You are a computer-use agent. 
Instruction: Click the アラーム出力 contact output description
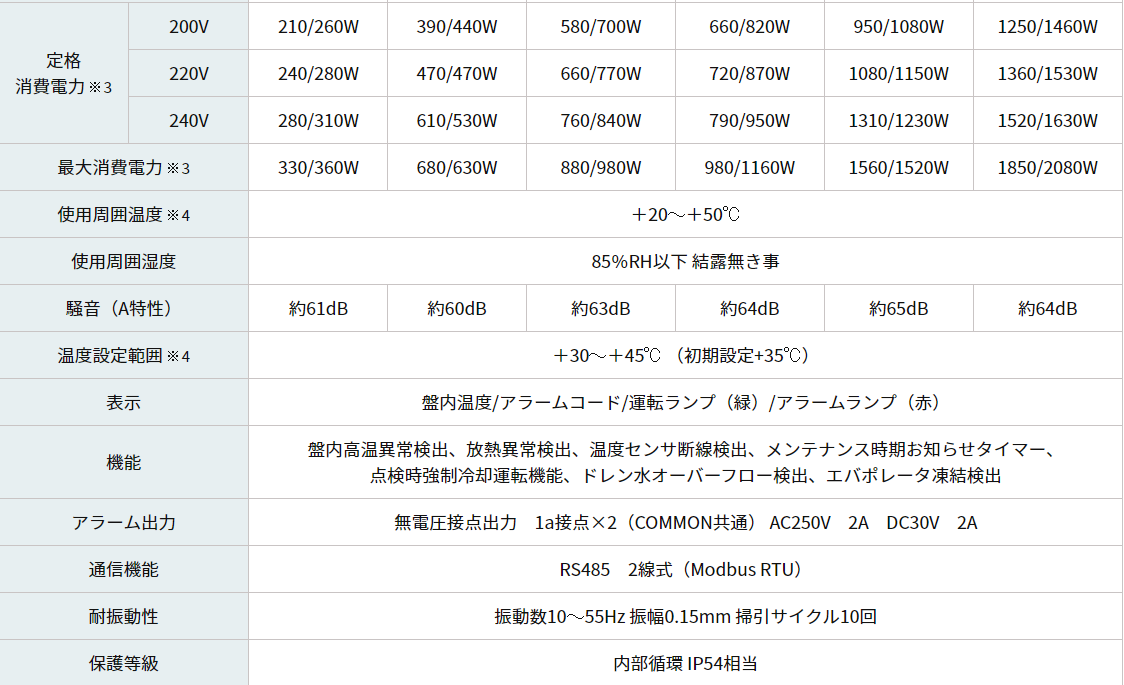click(685, 523)
